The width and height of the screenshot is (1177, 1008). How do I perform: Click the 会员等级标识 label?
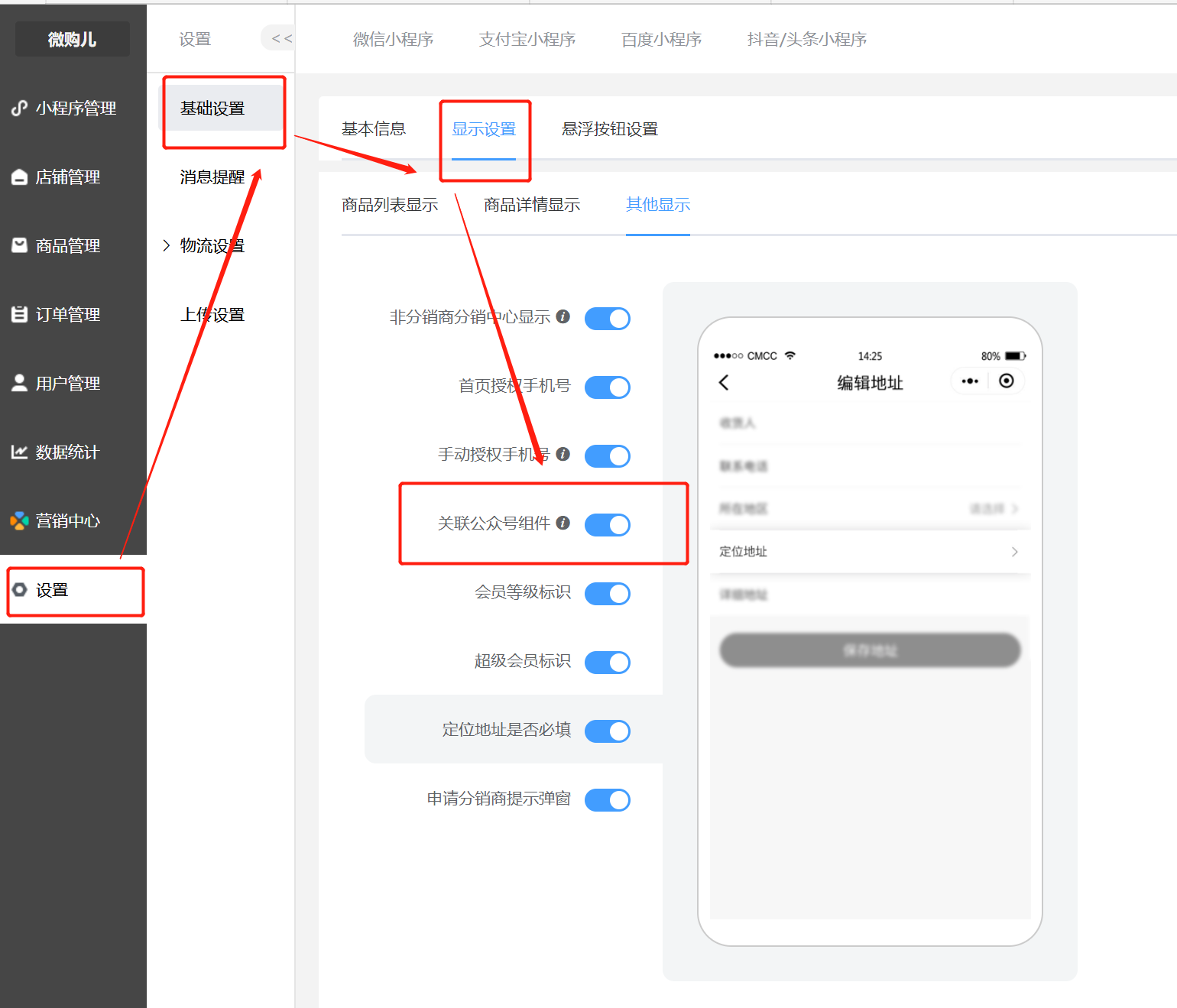tap(523, 592)
